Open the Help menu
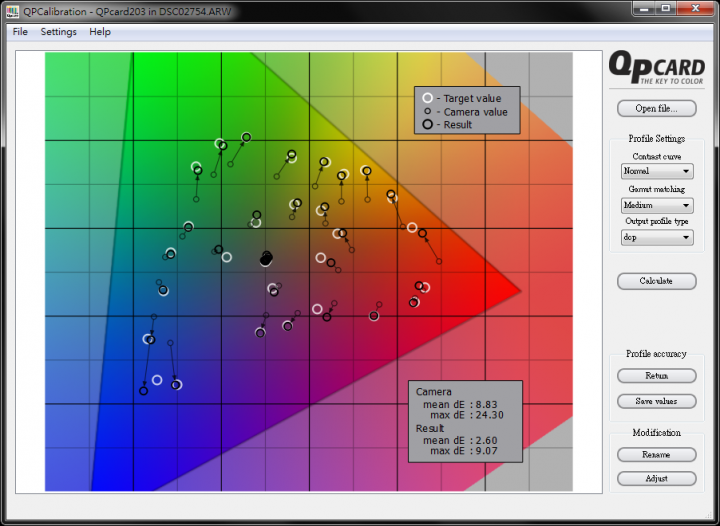Image resolution: width=720 pixels, height=526 pixels. coord(100,32)
